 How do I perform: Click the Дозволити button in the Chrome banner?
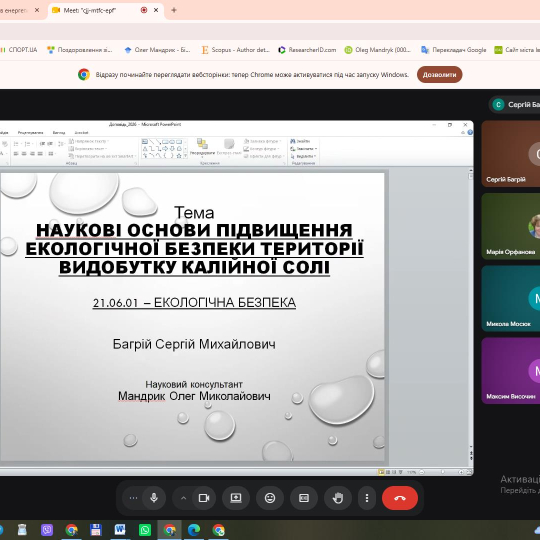tap(439, 74)
